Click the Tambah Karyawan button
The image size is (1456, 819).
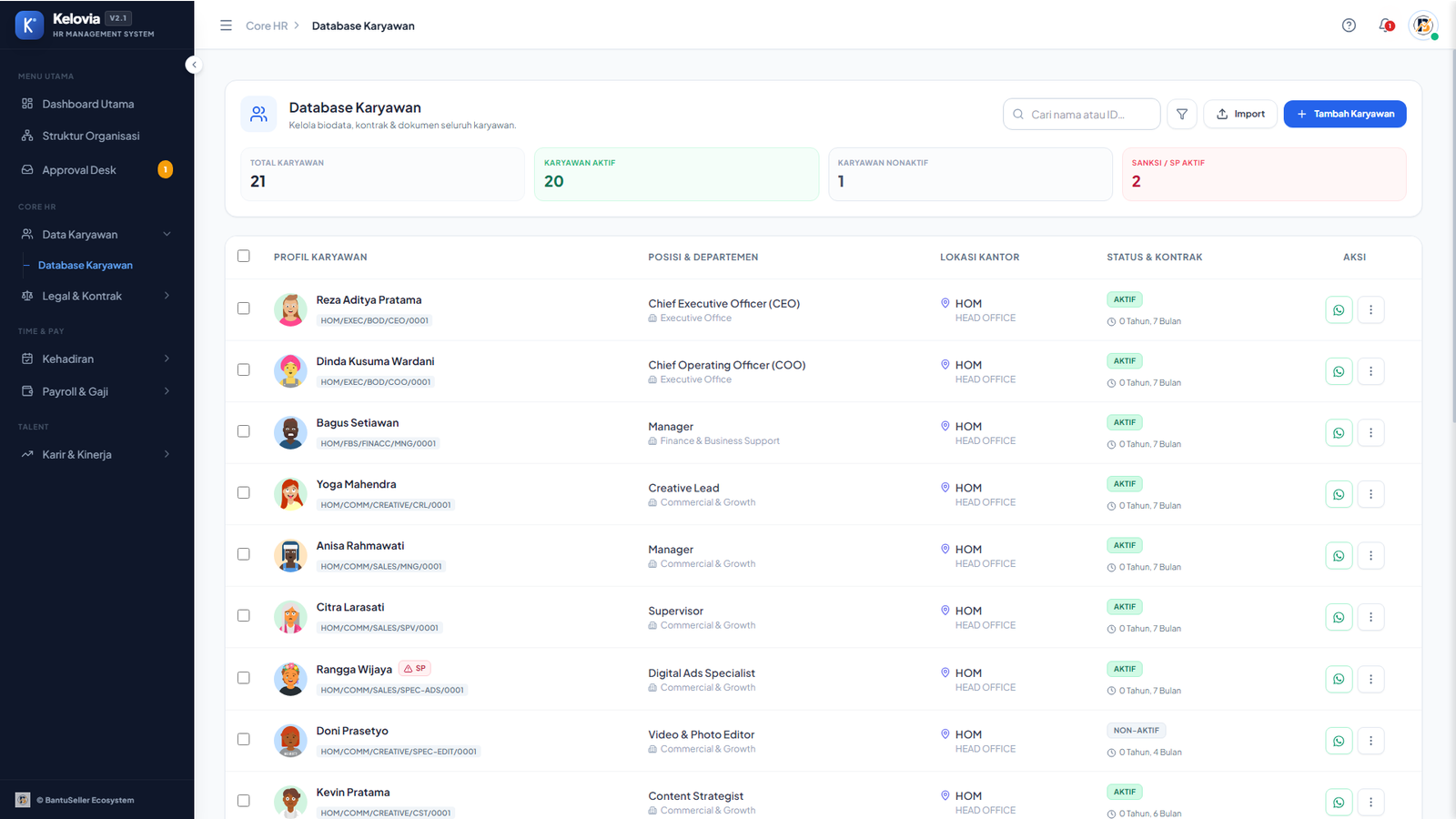coord(1345,114)
